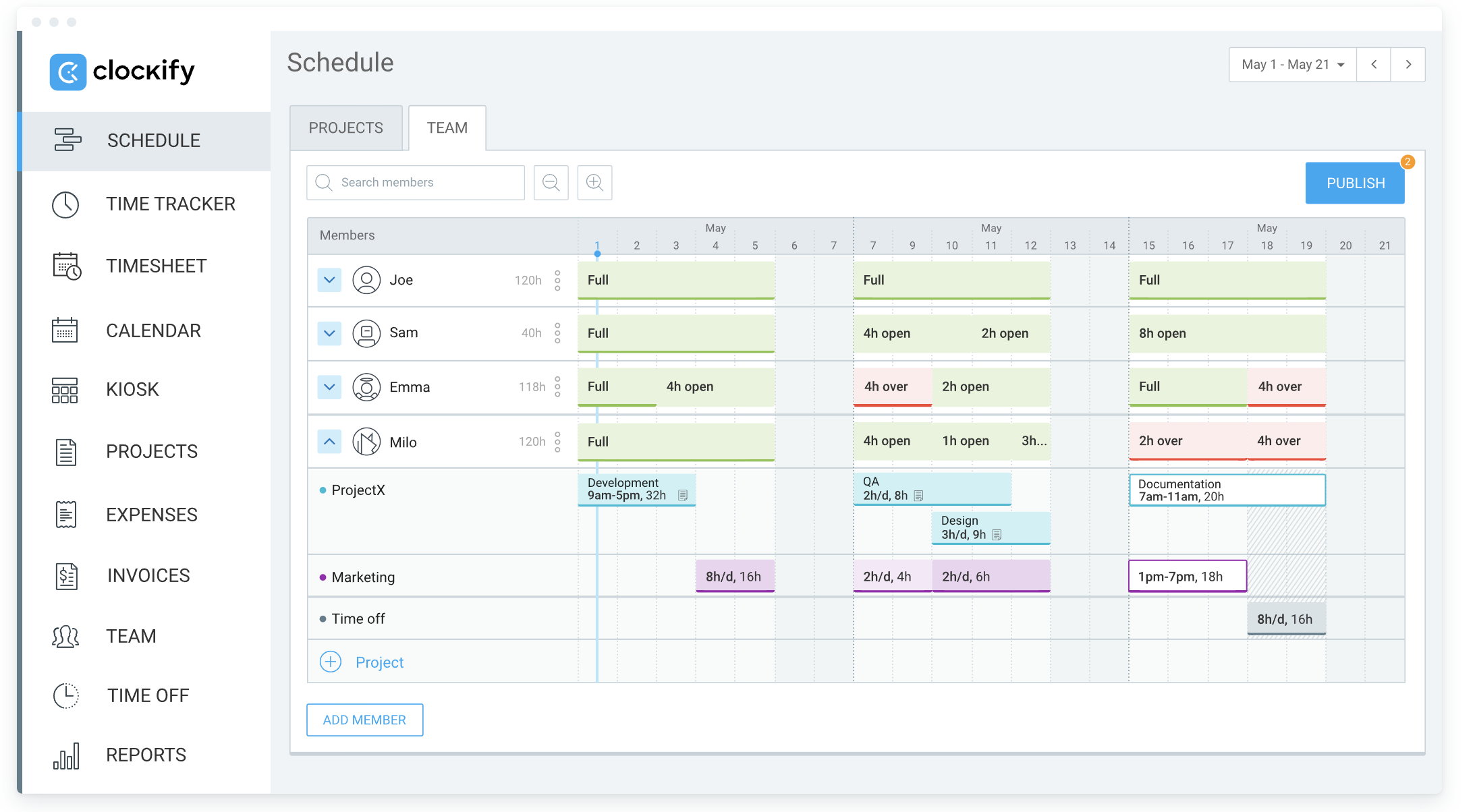Open the Kiosk grid icon in sidebar
1475x812 pixels.
65,390
